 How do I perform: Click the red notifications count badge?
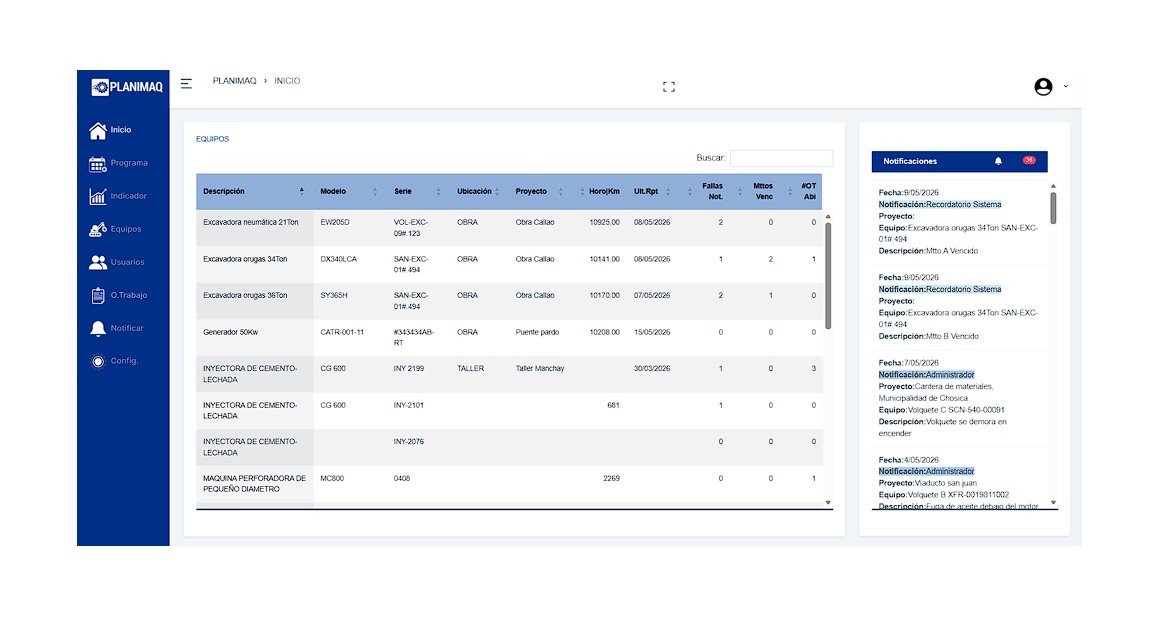(1029, 160)
